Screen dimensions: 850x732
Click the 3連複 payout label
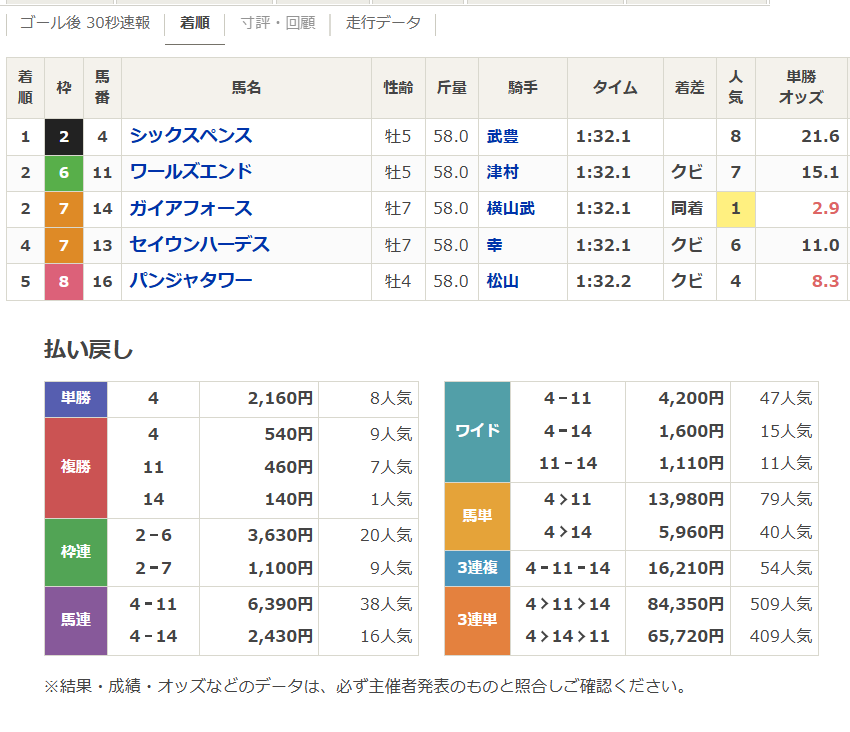point(477,568)
